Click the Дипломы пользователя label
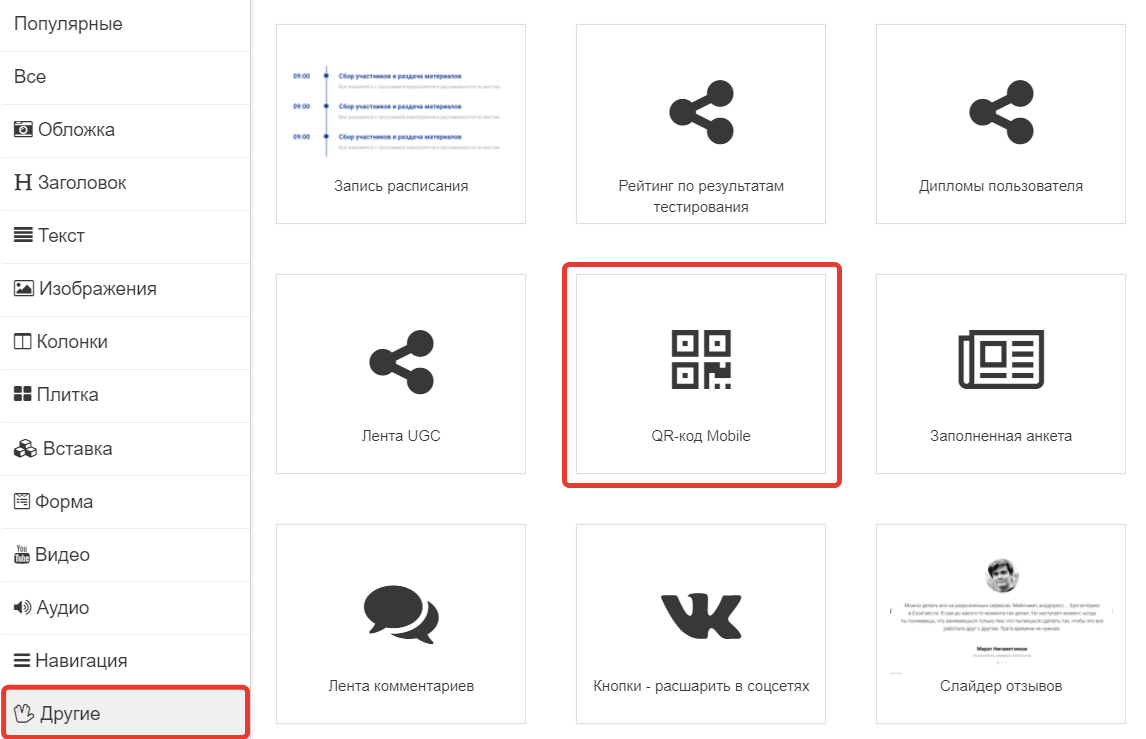Image resolution: width=1146 pixels, height=739 pixels. tap(1001, 186)
